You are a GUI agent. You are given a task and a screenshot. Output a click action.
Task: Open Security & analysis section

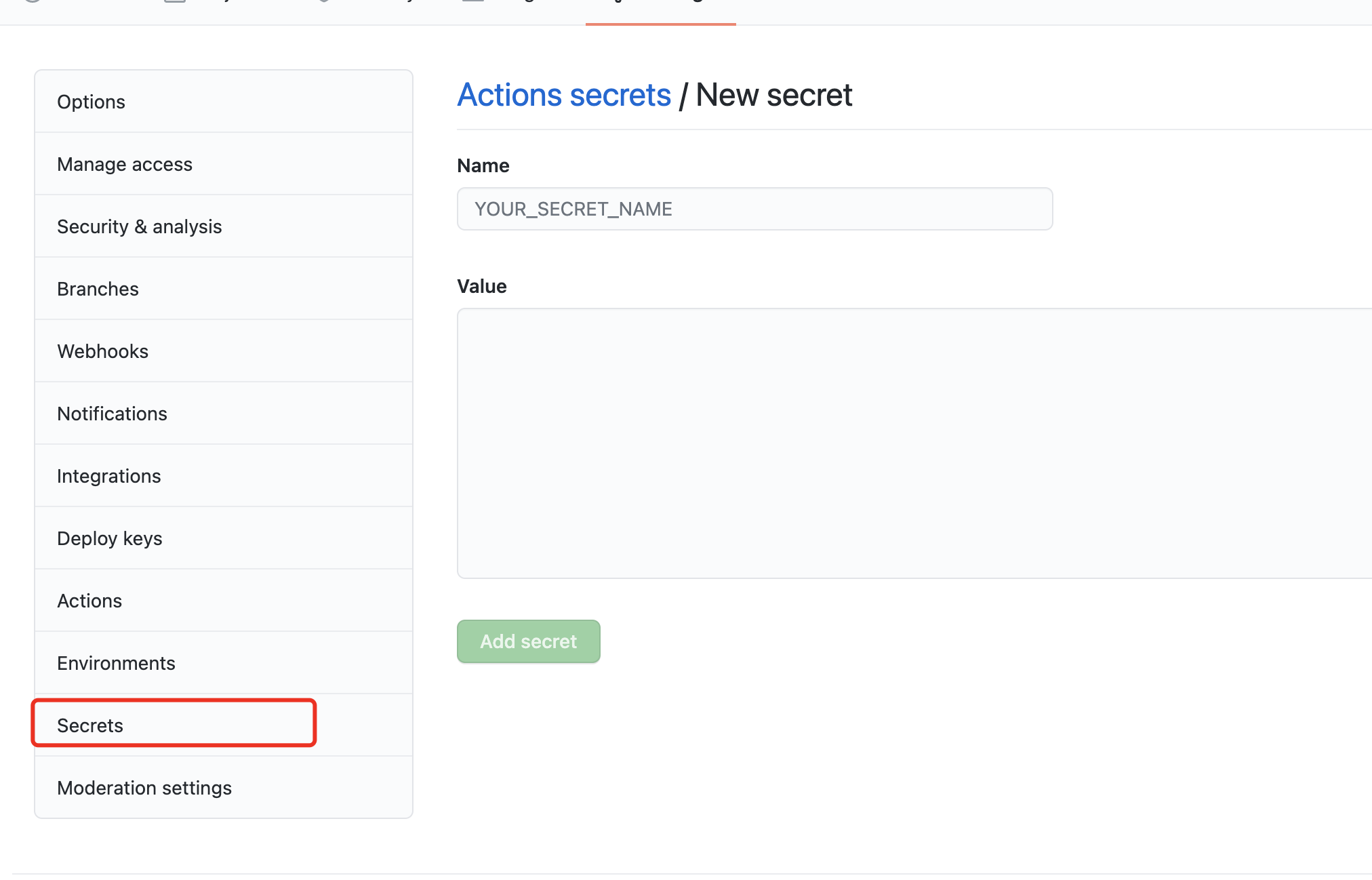(139, 226)
